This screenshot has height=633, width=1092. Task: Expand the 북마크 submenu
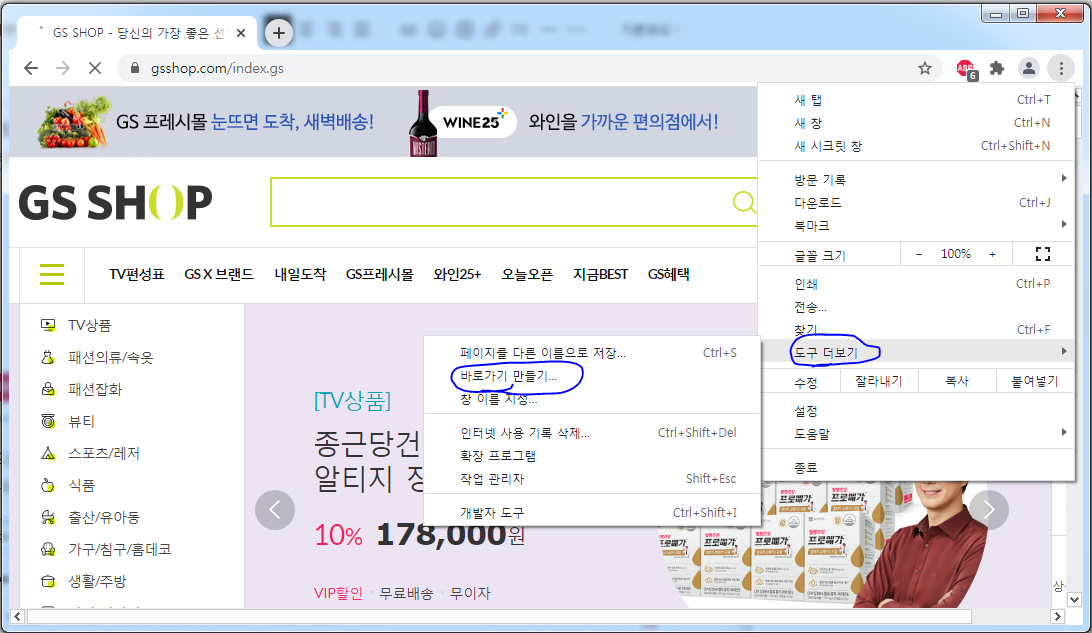917,226
